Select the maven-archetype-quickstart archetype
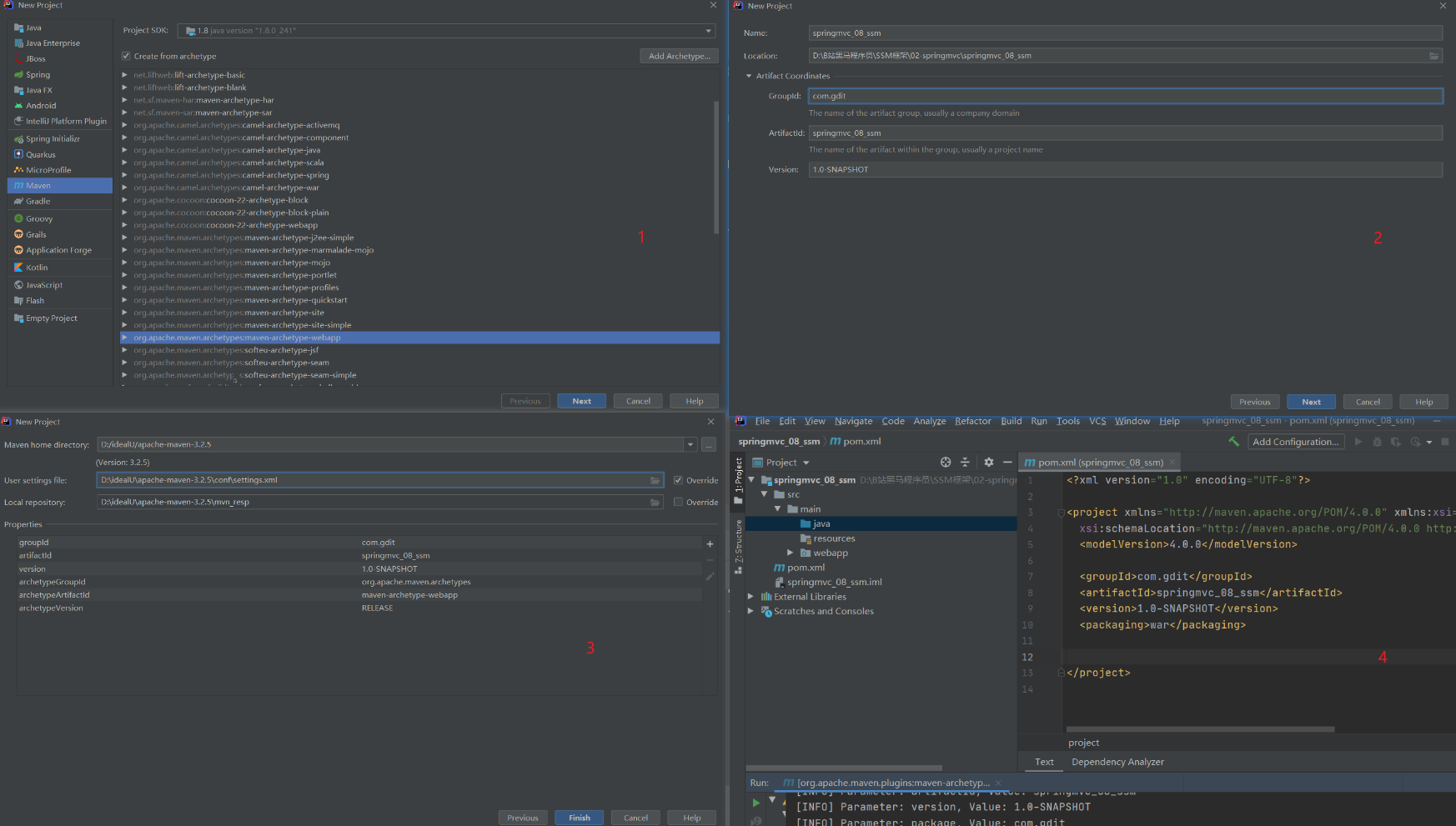The image size is (1456, 826). (x=419, y=300)
